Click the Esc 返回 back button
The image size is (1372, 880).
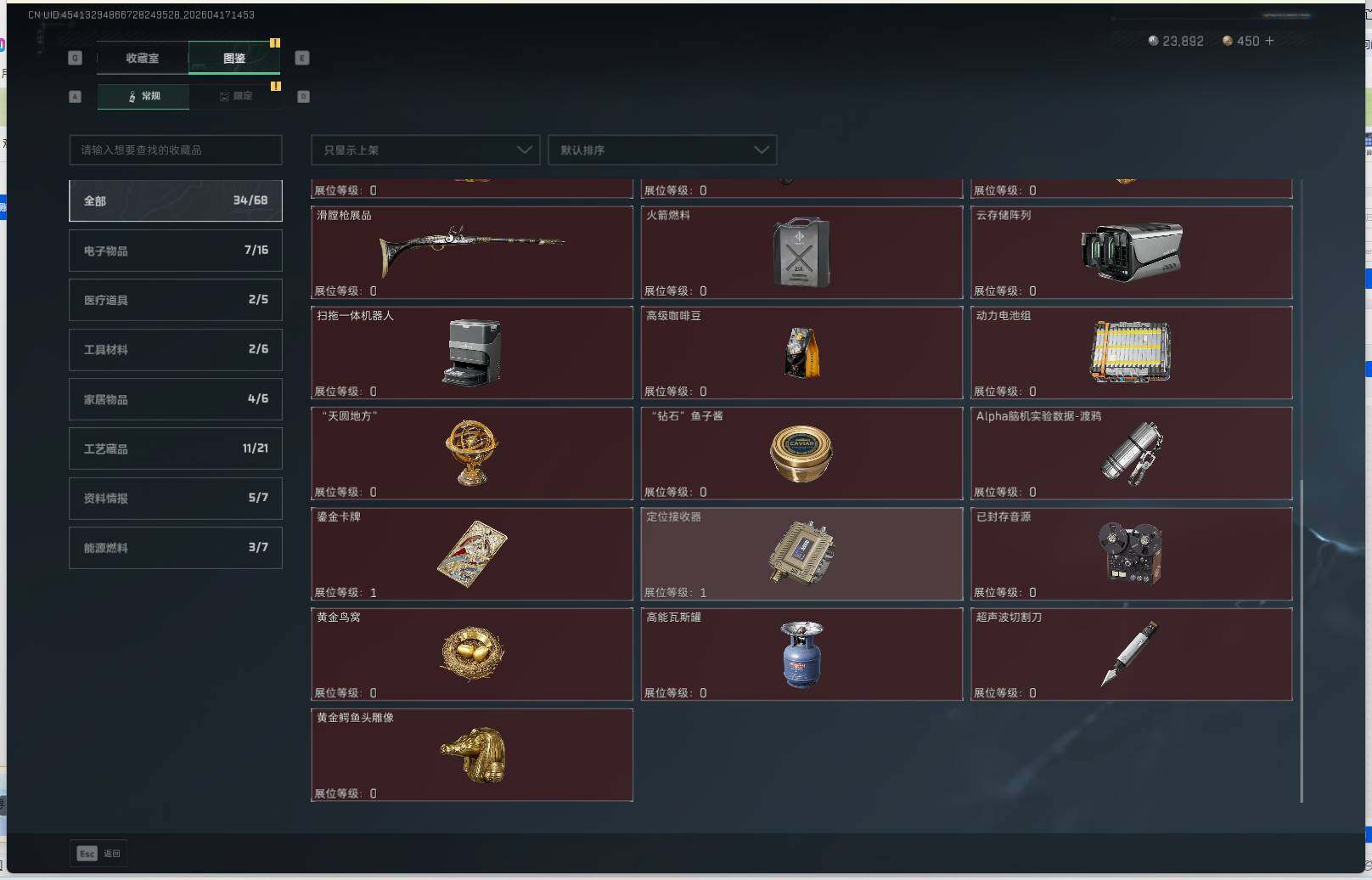coord(98,853)
